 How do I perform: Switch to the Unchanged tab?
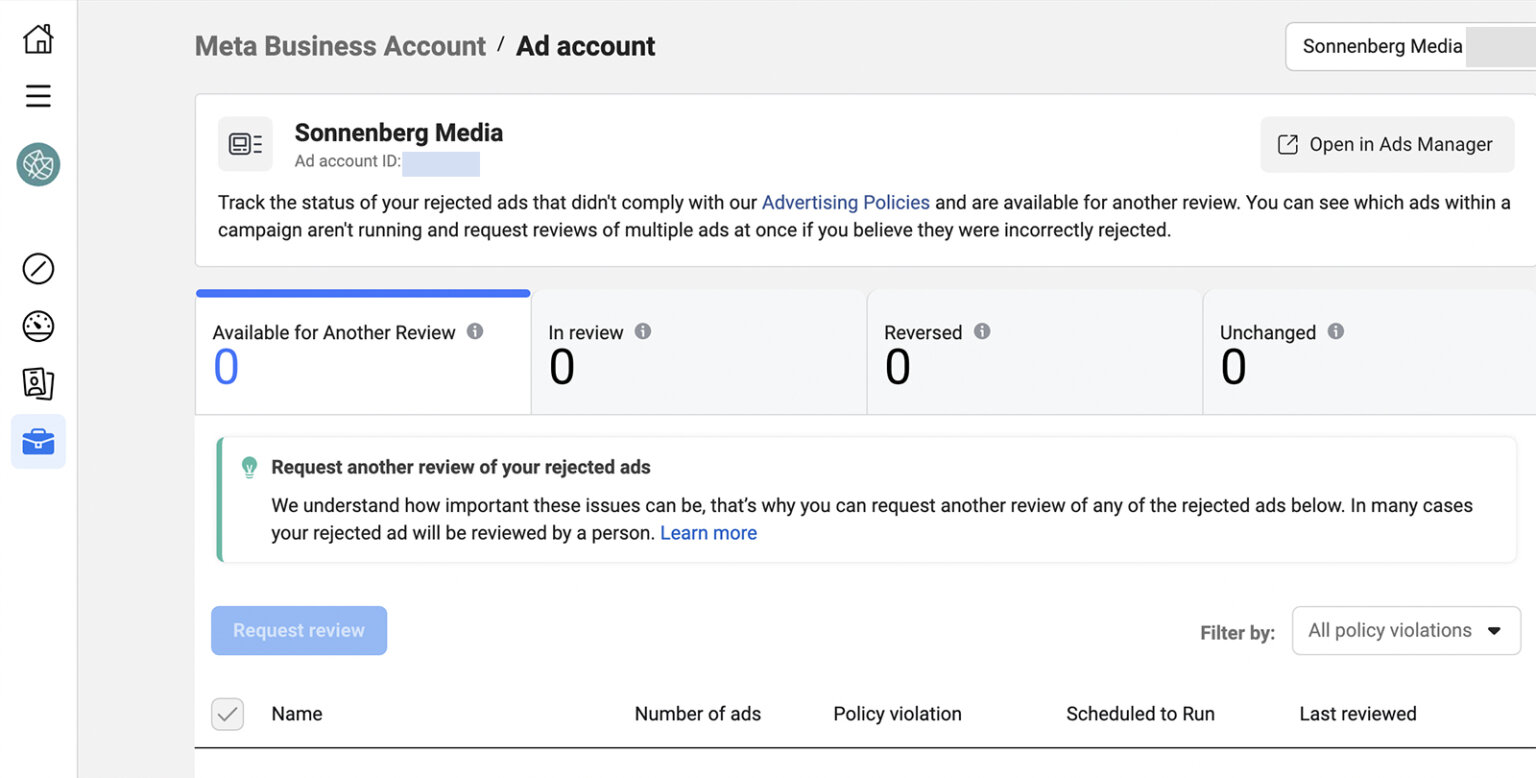pyautogui.click(x=1369, y=352)
